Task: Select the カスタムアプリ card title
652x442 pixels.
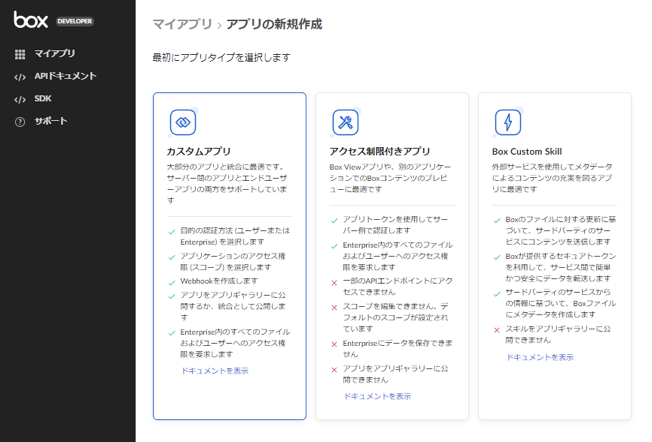Action: click(199, 151)
